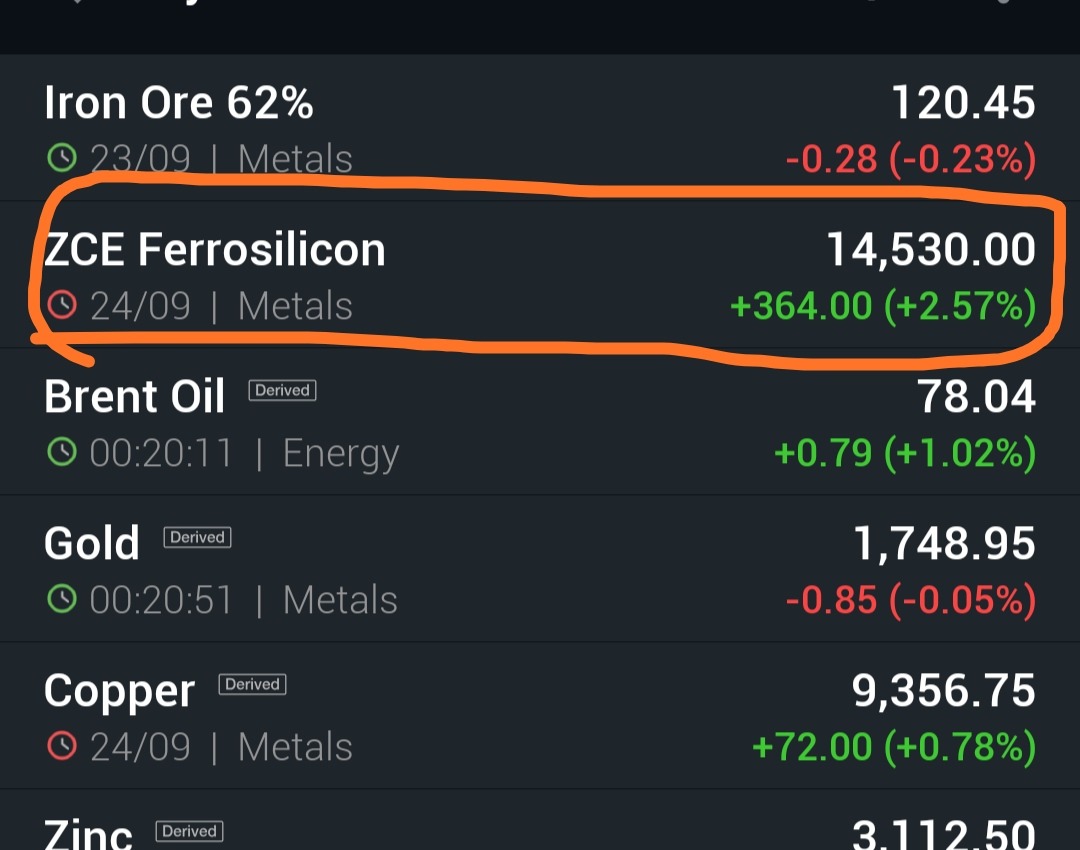This screenshot has width=1080, height=850.
Task: Click green clock icon beside Iron Ore date
Action: (x=62, y=158)
